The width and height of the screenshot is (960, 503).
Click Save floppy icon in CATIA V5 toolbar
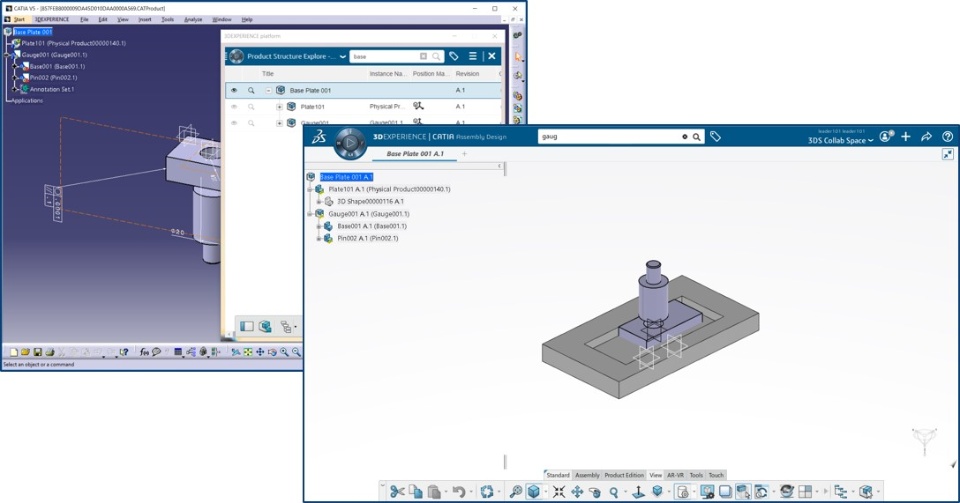click(37, 352)
